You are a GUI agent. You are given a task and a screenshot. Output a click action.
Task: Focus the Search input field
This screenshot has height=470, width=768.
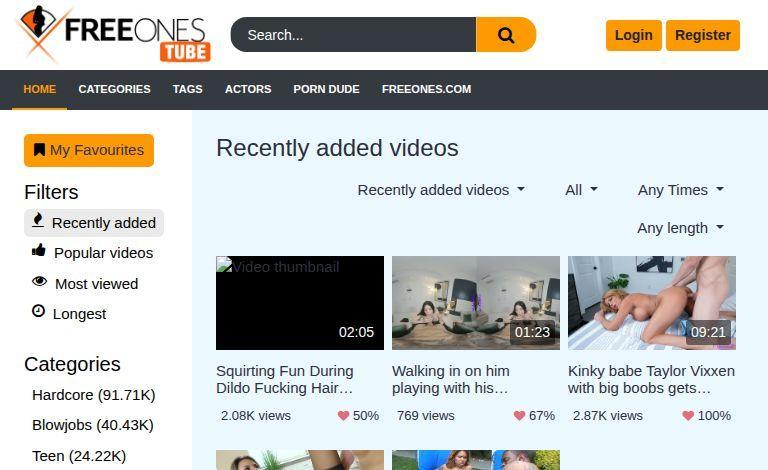tap(353, 35)
